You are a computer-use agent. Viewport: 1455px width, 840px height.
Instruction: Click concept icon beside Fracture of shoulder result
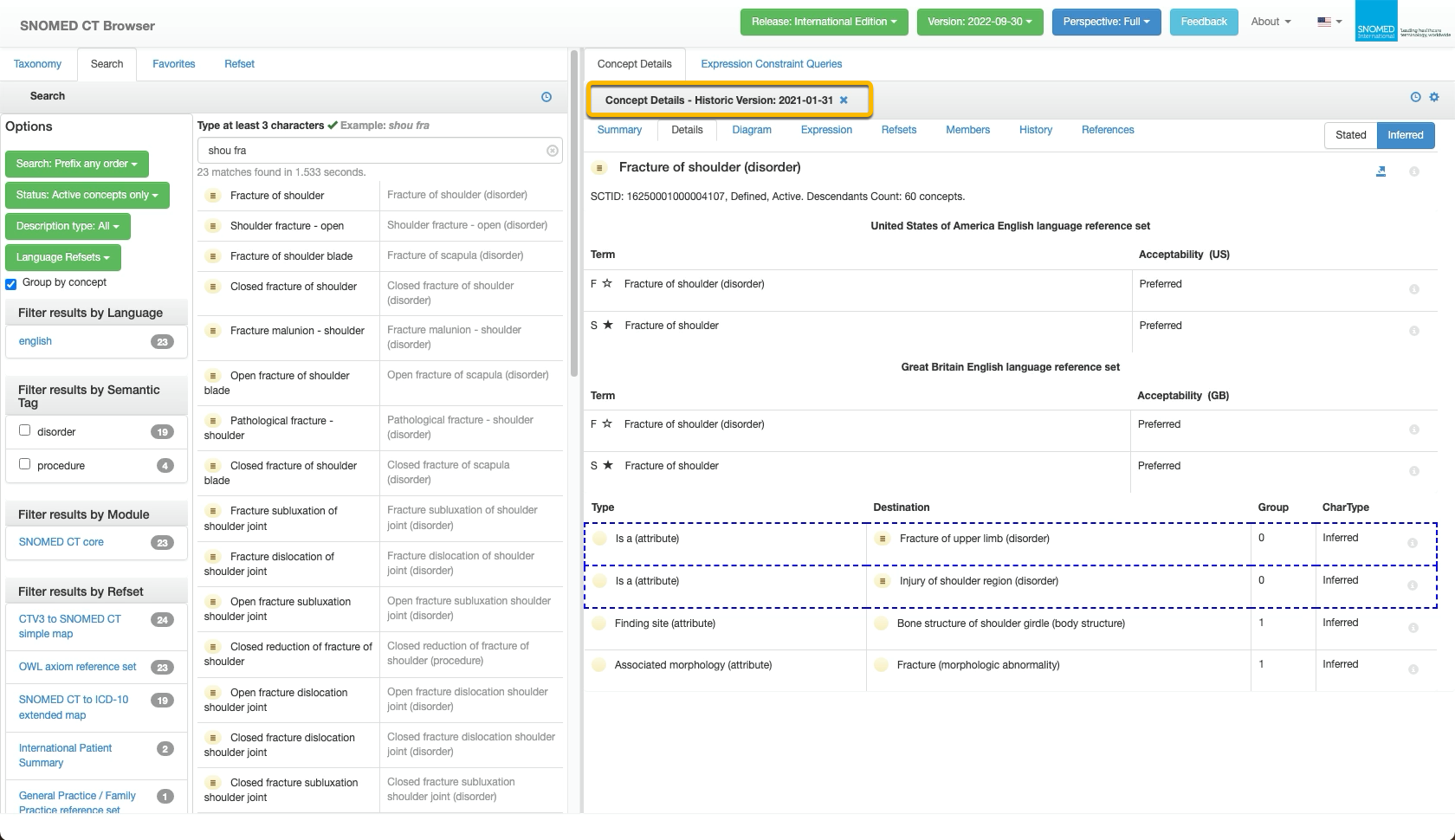[x=213, y=196]
